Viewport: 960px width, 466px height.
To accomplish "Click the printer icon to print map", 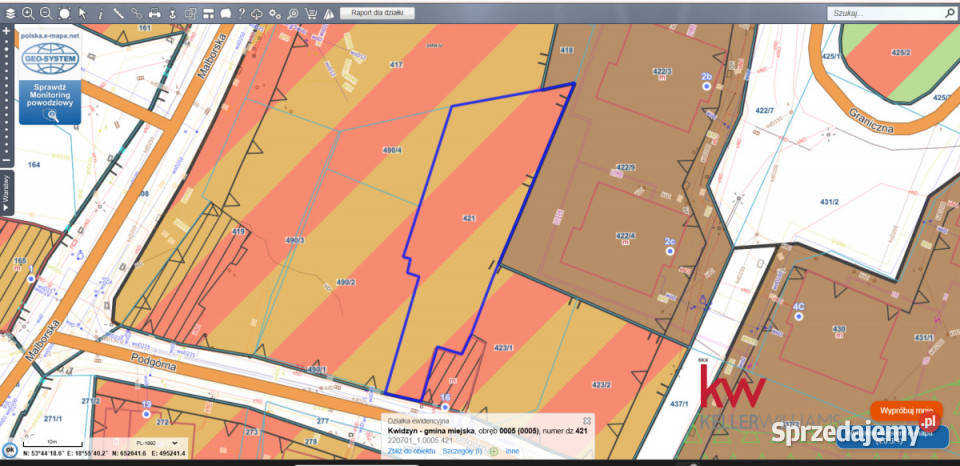I will click(155, 13).
